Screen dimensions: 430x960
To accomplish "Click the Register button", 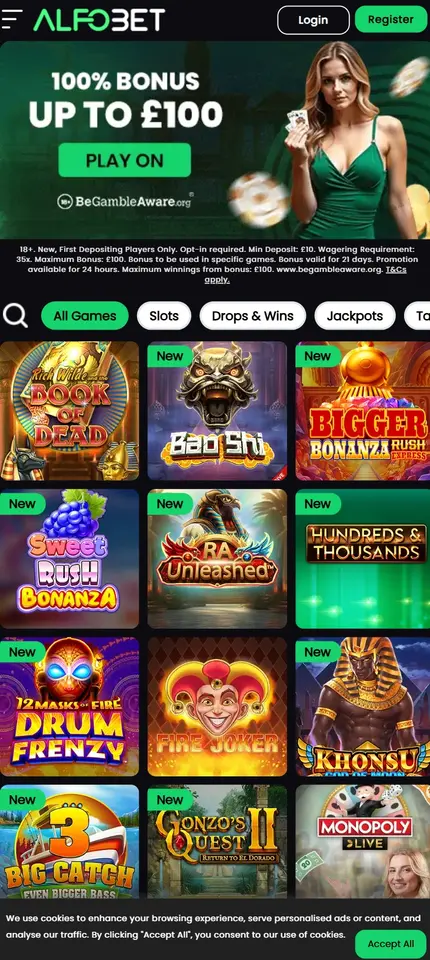I will coord(391,19).
